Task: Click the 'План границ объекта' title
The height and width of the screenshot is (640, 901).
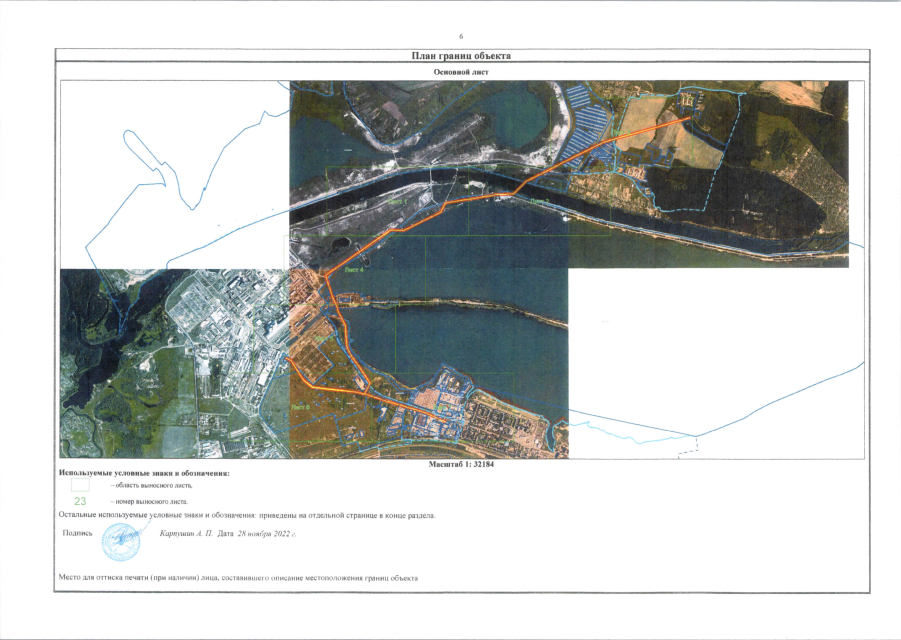Action: [x=461, y=57]
